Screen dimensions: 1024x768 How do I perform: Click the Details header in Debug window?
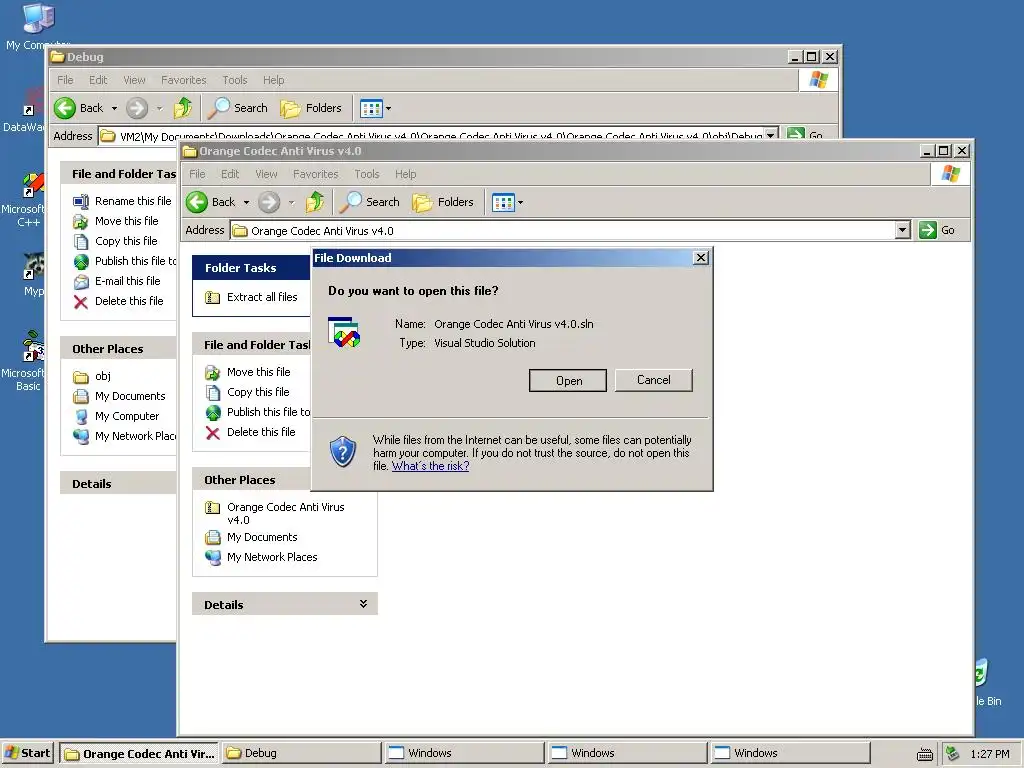pos(118,483)
